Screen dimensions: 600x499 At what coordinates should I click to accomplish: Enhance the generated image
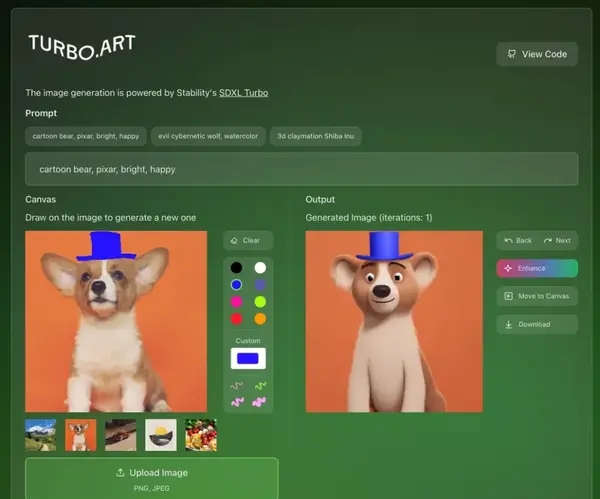click(x=537, y=268)
